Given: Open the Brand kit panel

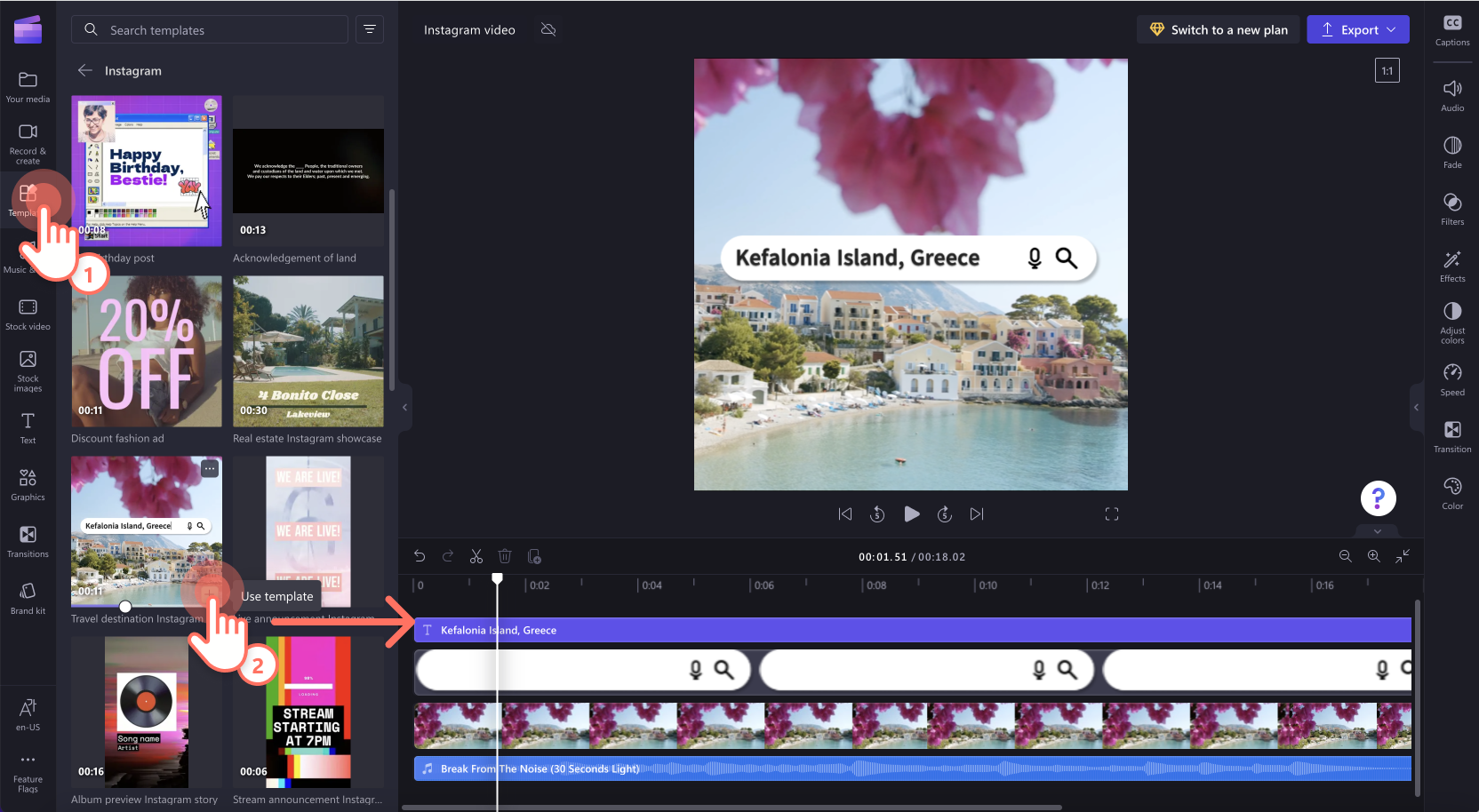Looking at the screenshot, I should (x=28, y=596).
